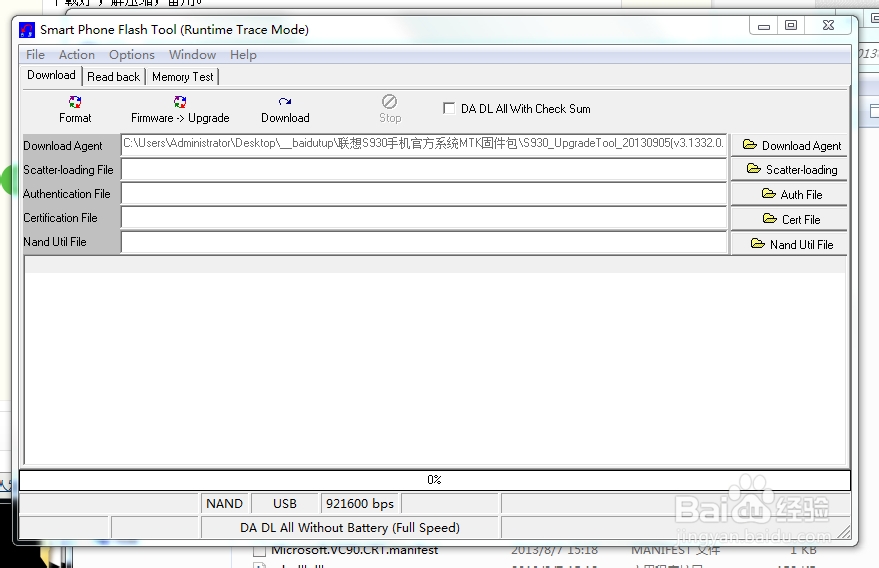Tick the checkbox beside Microsoft.VC90.CRT.manifest

tap(259, 551)
